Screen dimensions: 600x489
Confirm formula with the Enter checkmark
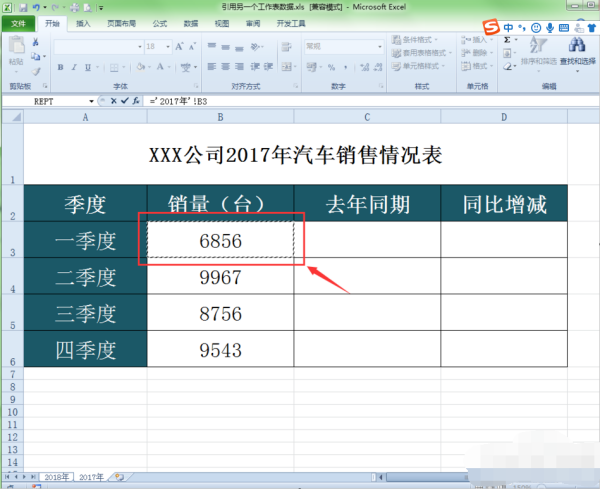coord(124,101)
